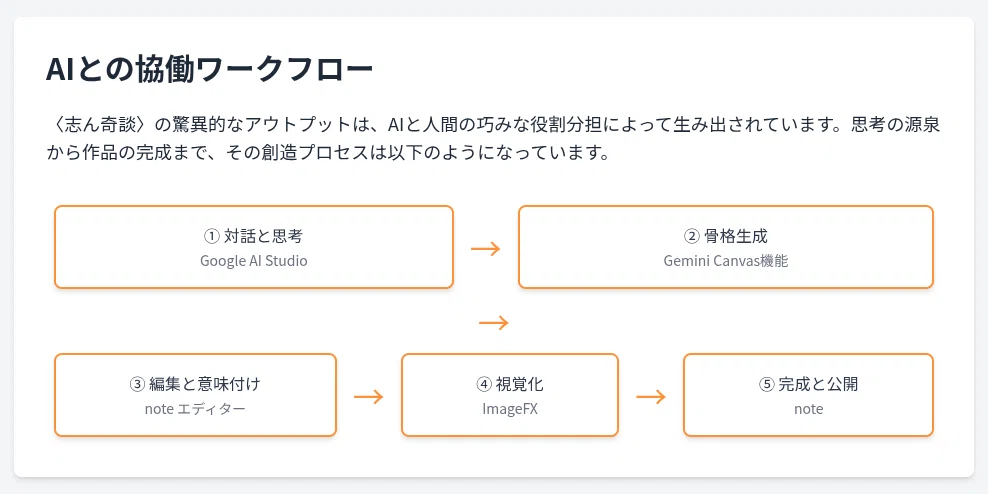Viewport: 988px width, 494px height.
Task: Select the ② 骨格生成 workflow box
Action: pyautogui.click(x=725, y=247)
